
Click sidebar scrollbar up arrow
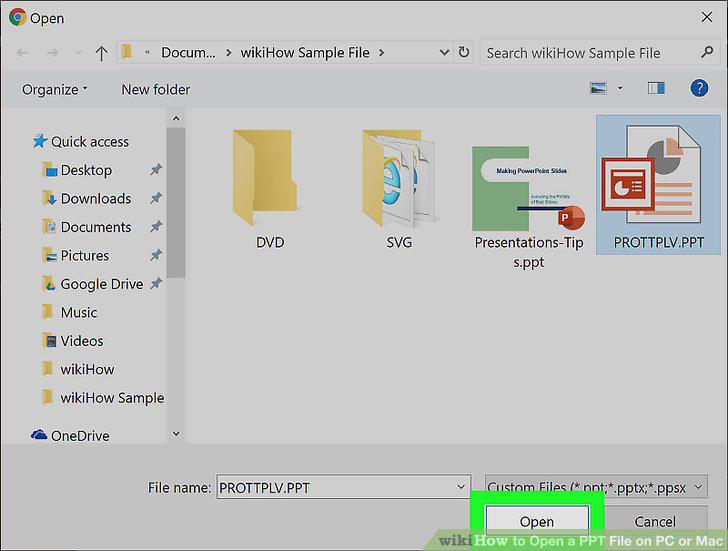click(x=176, y=119)
